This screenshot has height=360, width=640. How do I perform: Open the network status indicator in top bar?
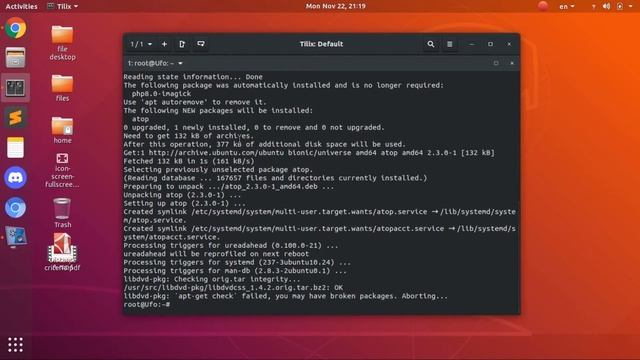pyautogui.click(x=593, y=6)
